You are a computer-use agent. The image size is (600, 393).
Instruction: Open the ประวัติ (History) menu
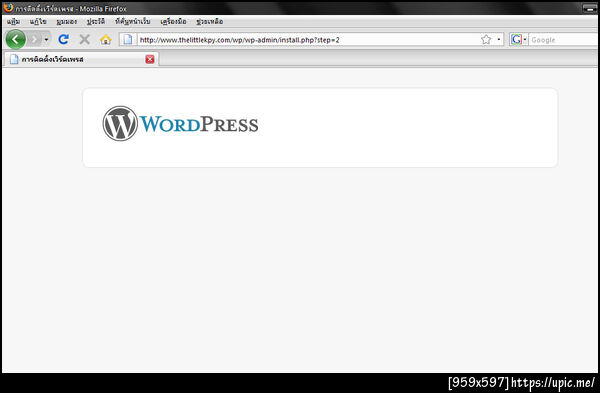(x=96, y=21)
